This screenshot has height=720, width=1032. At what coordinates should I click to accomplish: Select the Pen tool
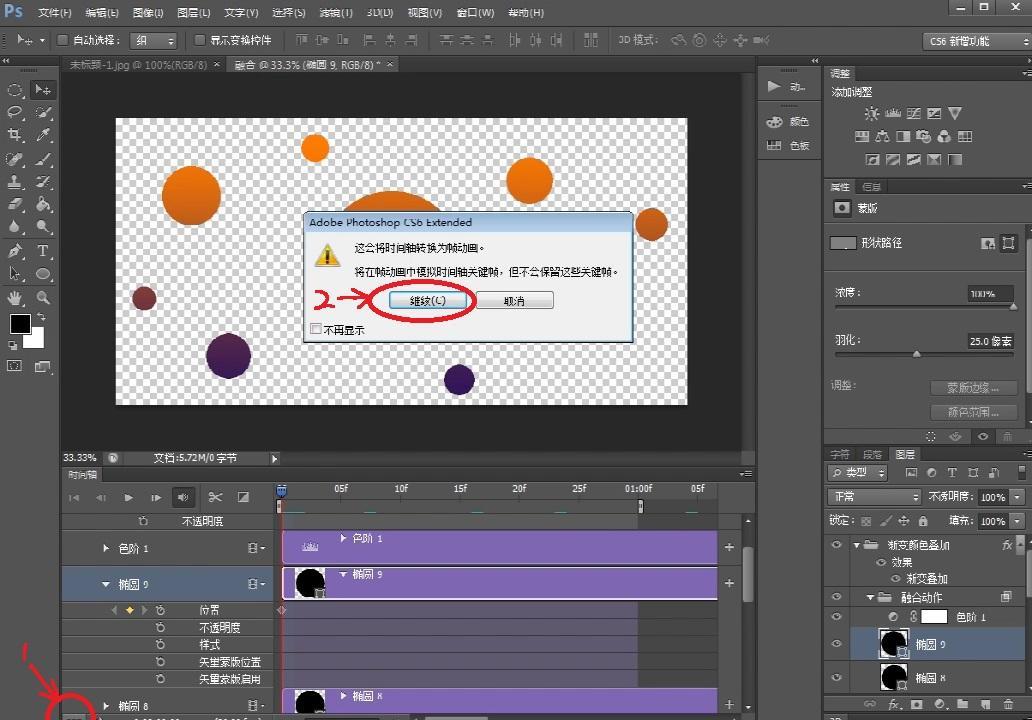pyautogui.click(x=16, y=251)
